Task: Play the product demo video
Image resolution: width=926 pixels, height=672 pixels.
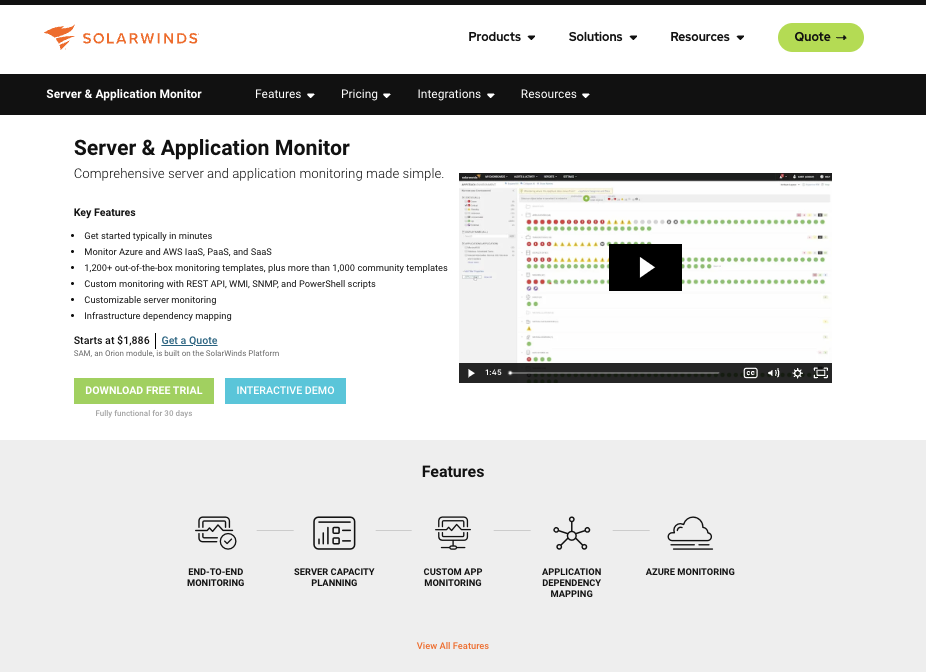Action: tap(645, 267)
